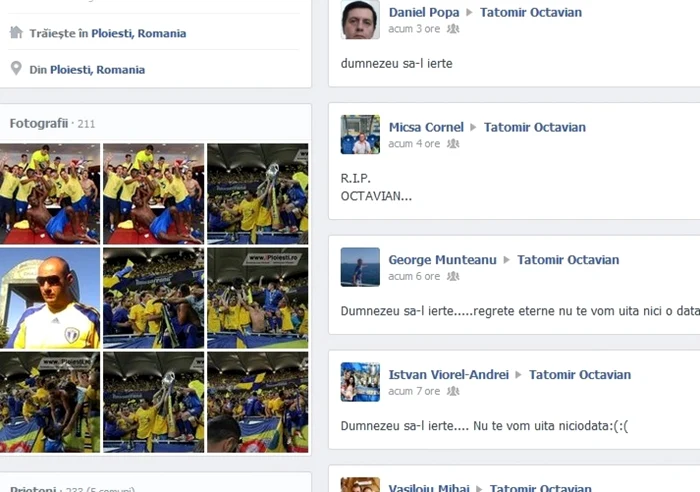Open the Fotografii section header

point(39,124)
